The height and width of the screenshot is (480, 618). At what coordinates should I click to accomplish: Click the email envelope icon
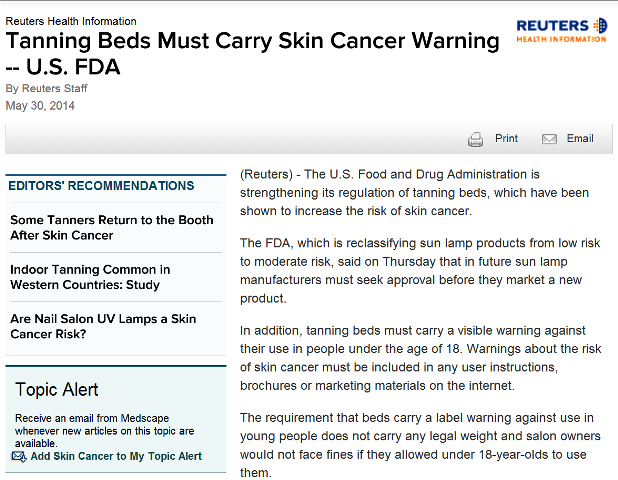(x=549, y=139)
